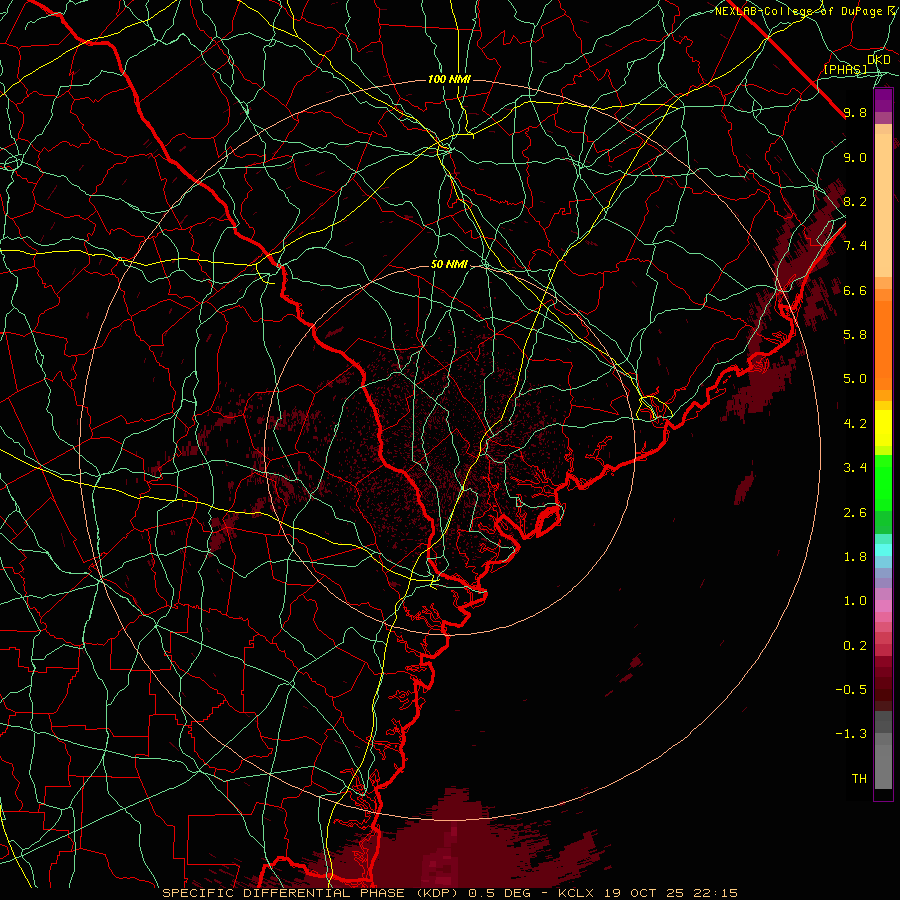Click the 6.6 value on the color scale
This screenshot has width=900, height=900.
(x=855, y=290)
